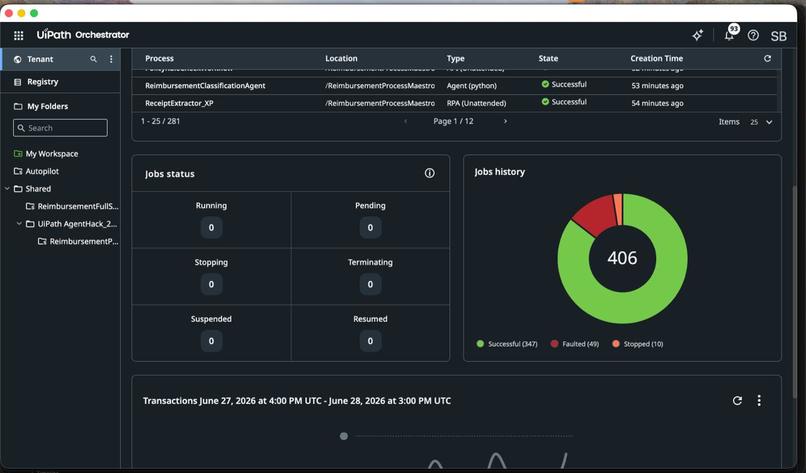The image size is (806, 473).
Task: Click orange Stopped segment of donut chart
Action: [x=618, y=209]
